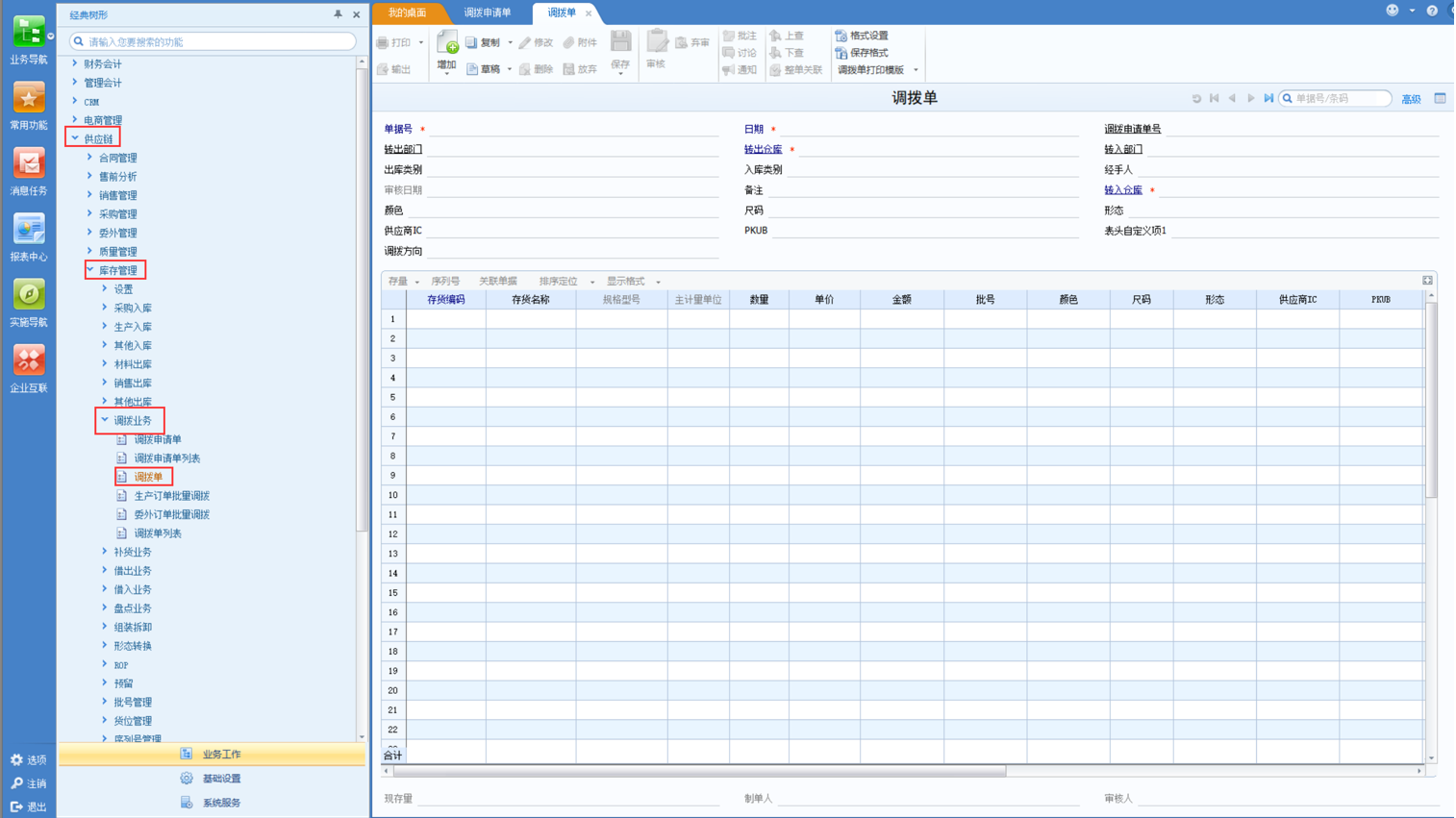The width and height of the screenshot is (1456, 818).
Task: Click 保存格式 save format
Action: [x=862, y=53]
